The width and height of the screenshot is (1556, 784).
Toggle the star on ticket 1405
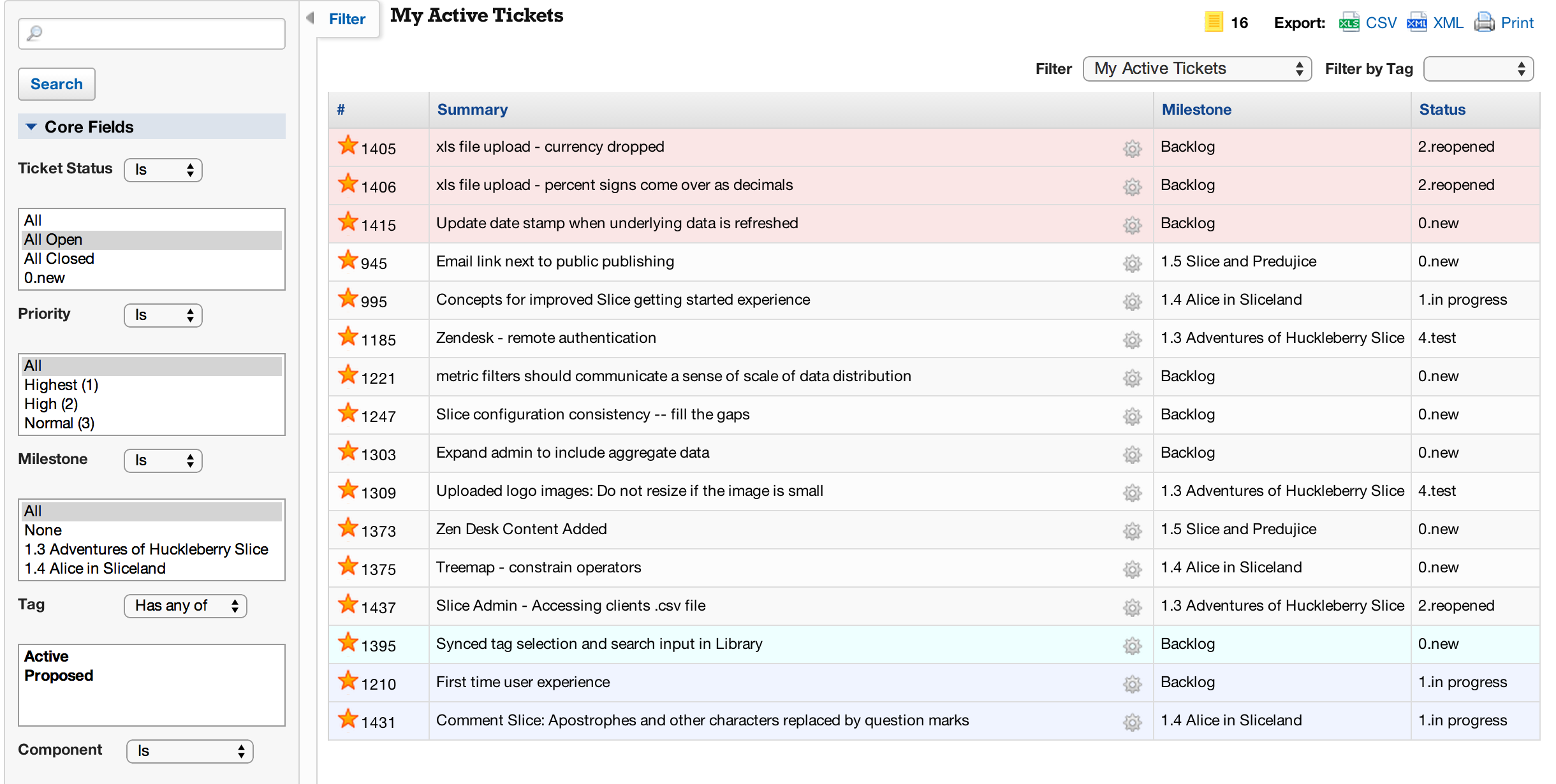click(x=348, y=145)
